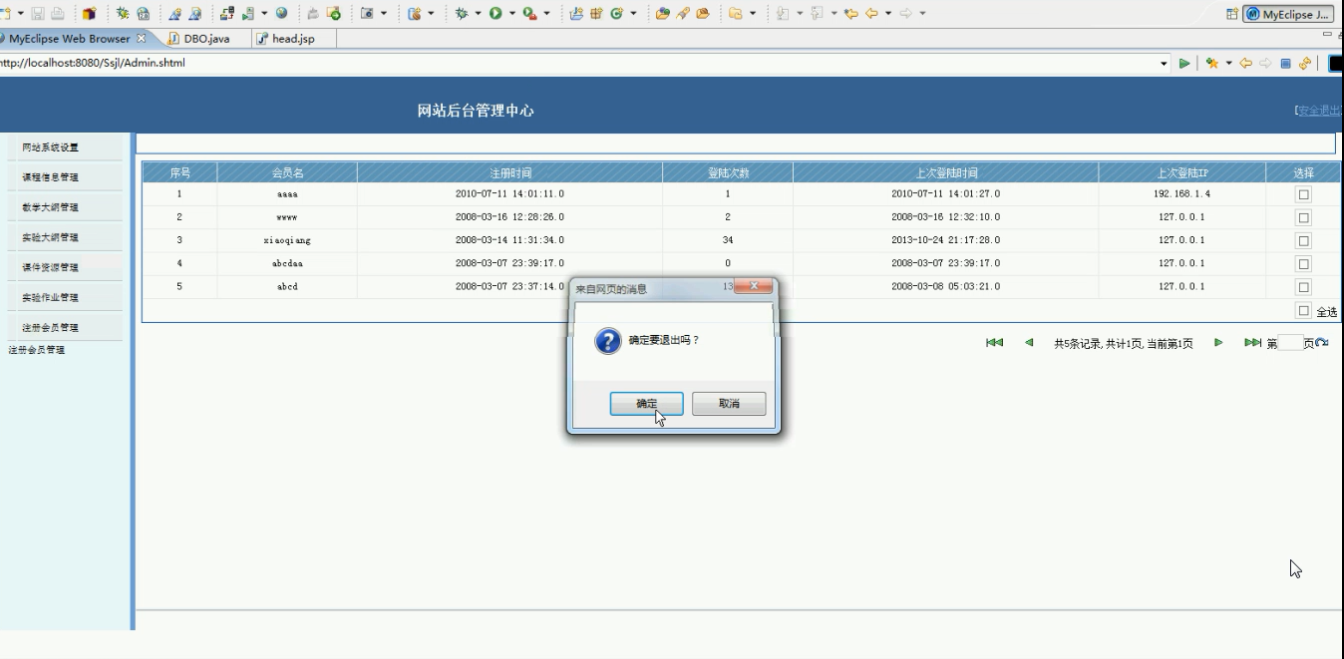Click the page number input field
The width and height of the screenshot is (1344, 659).
coord(1291,343)
